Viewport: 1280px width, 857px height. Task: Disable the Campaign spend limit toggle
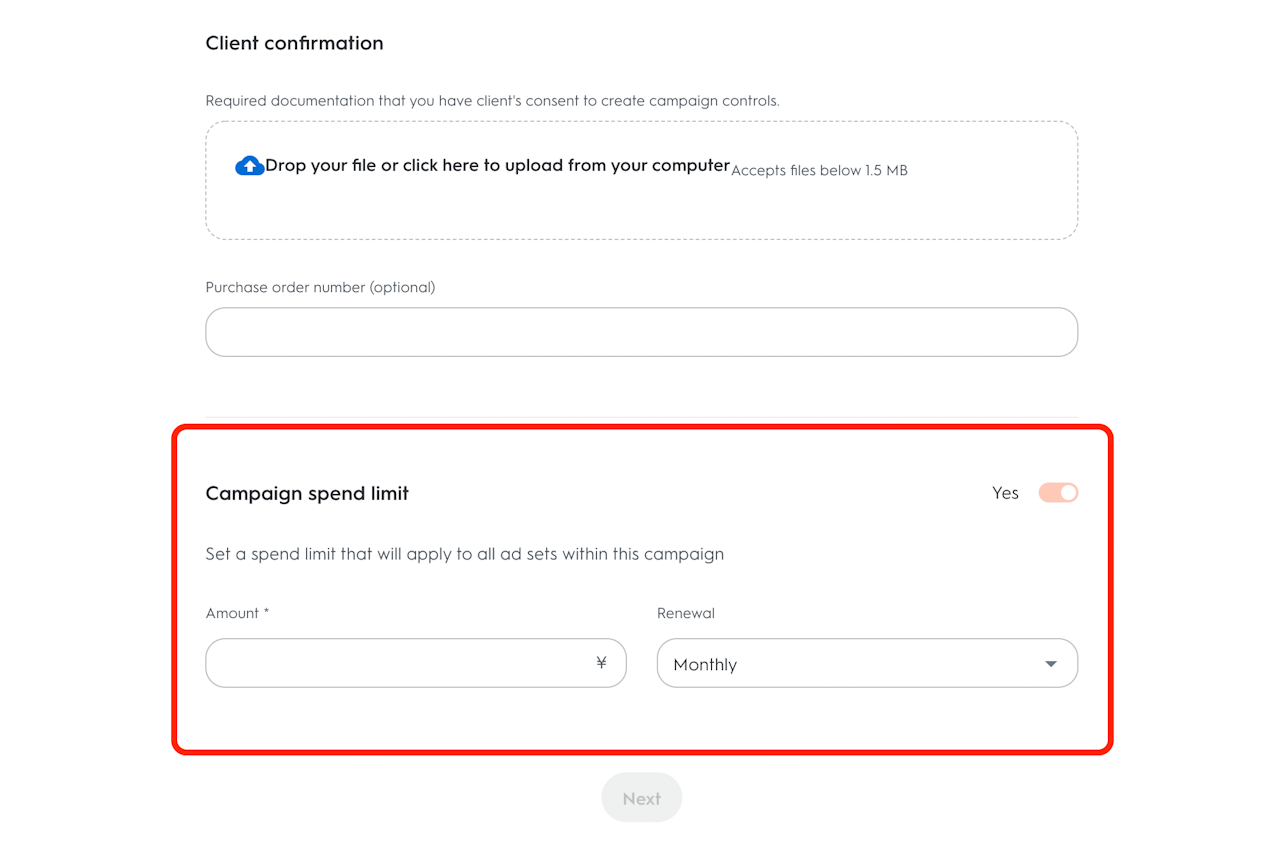[1058, 493]
